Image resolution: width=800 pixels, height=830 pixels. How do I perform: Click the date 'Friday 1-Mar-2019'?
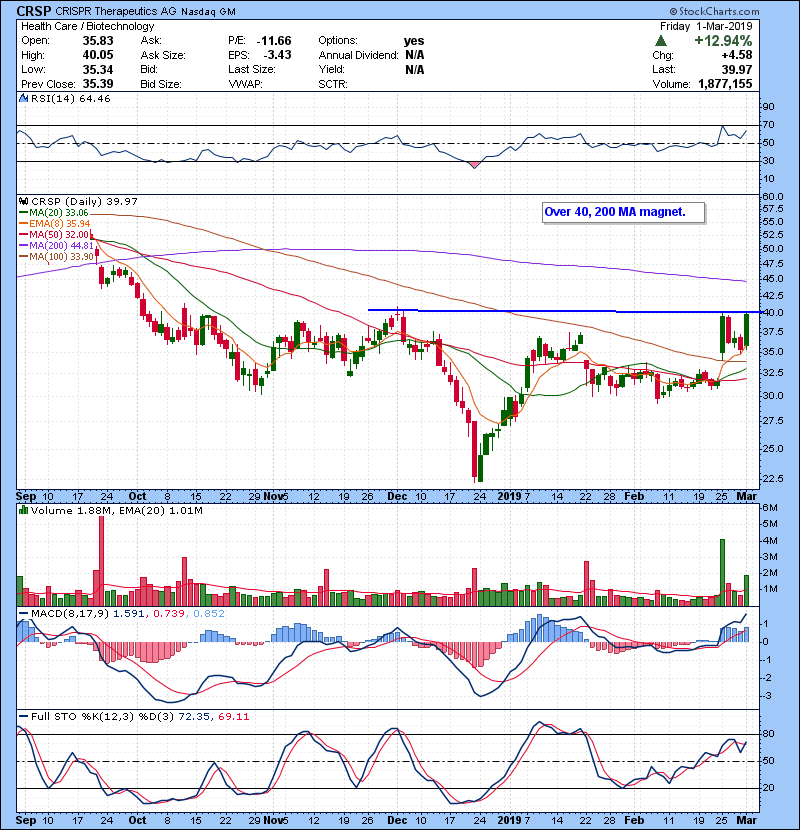click(x=706, y=26)
